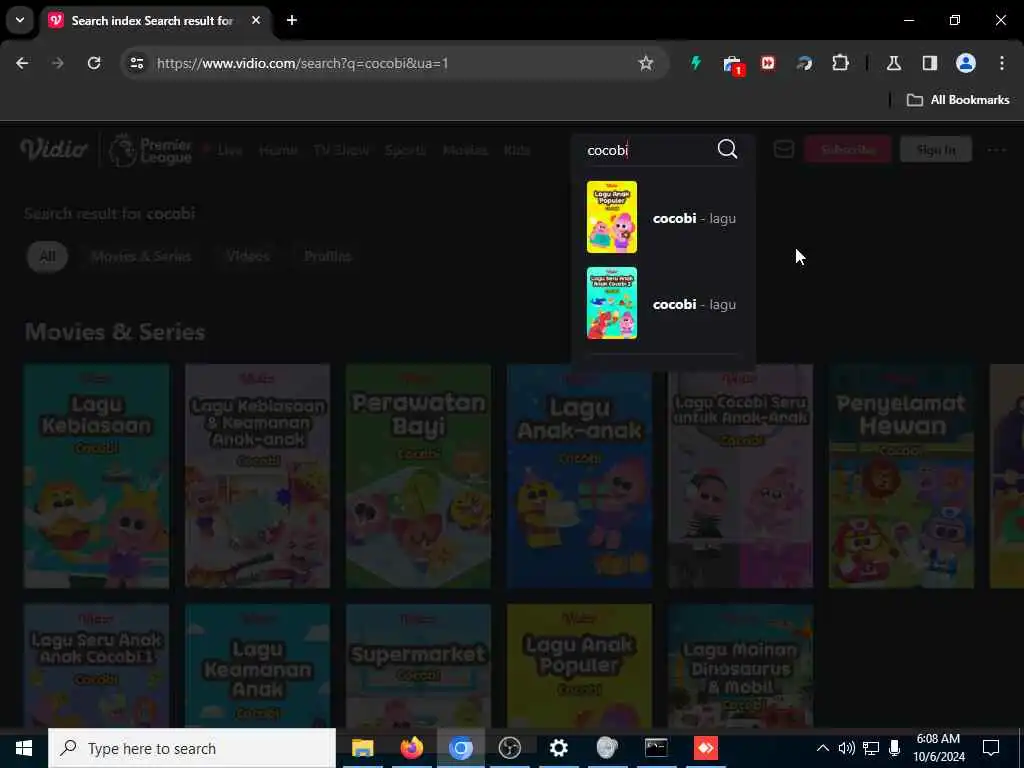Select the Profiles filter tab
This screenshot has height=768, width=1024.
pos(328,256)
